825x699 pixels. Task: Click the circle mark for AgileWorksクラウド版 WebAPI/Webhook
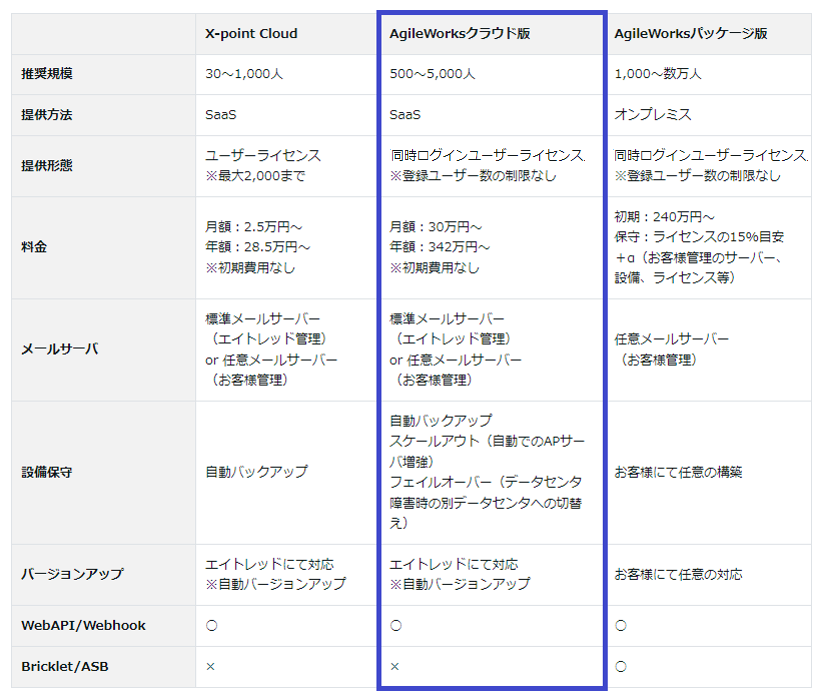[396, 625]
